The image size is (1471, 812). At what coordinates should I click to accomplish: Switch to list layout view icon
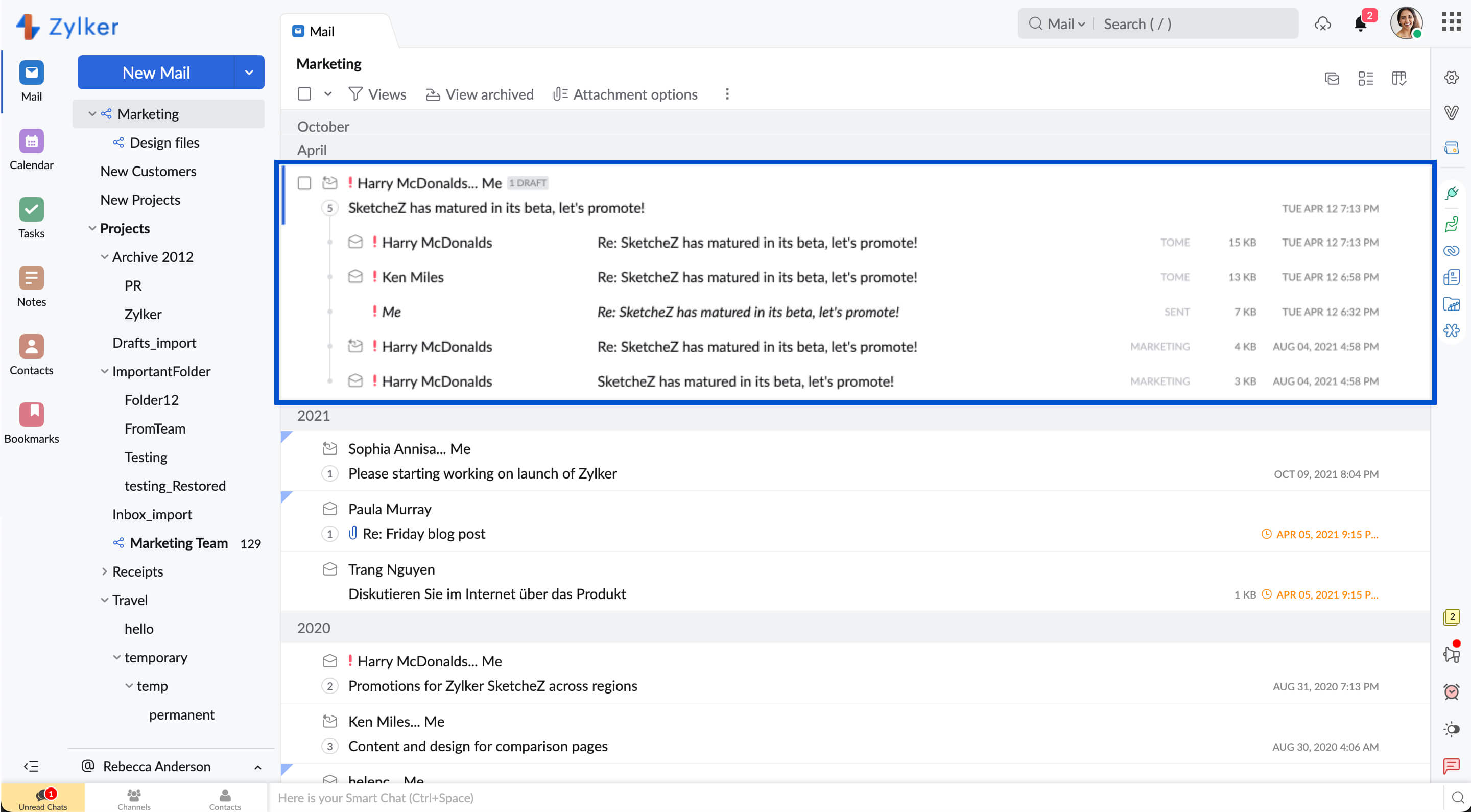point(1365,78)
